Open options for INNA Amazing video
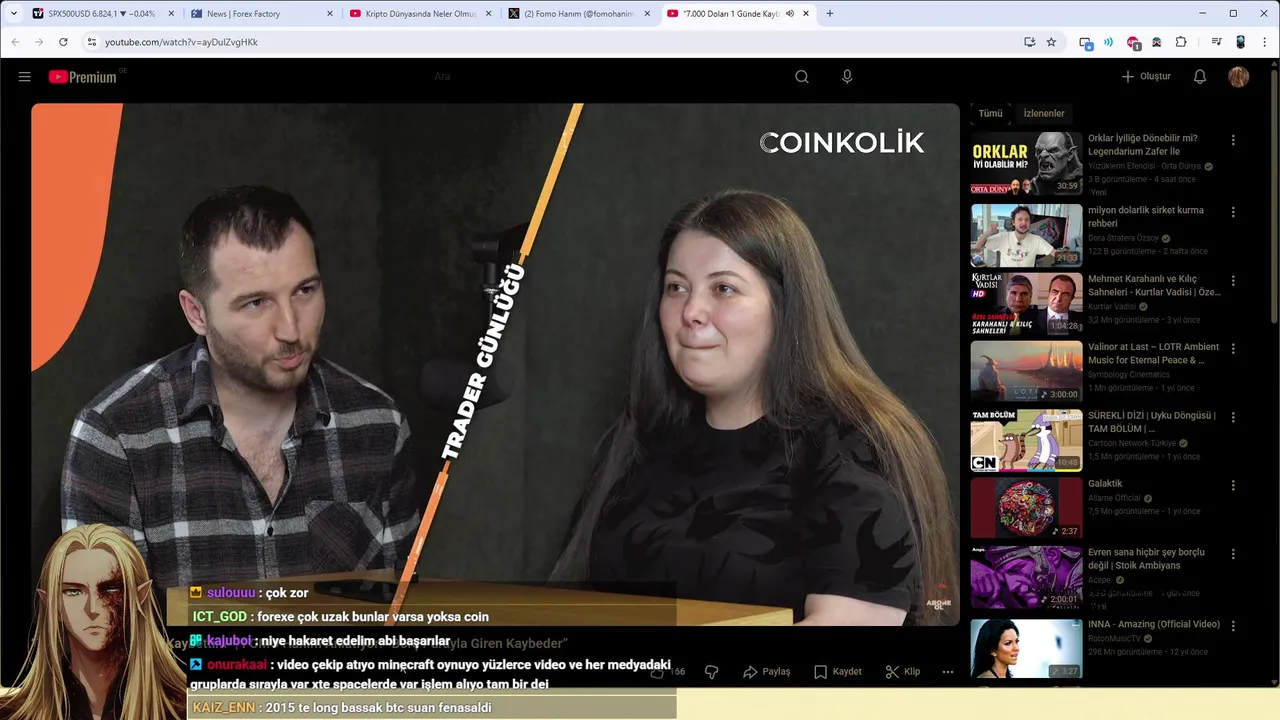This screenshot has height=720, width=1280. [1233, 625]
